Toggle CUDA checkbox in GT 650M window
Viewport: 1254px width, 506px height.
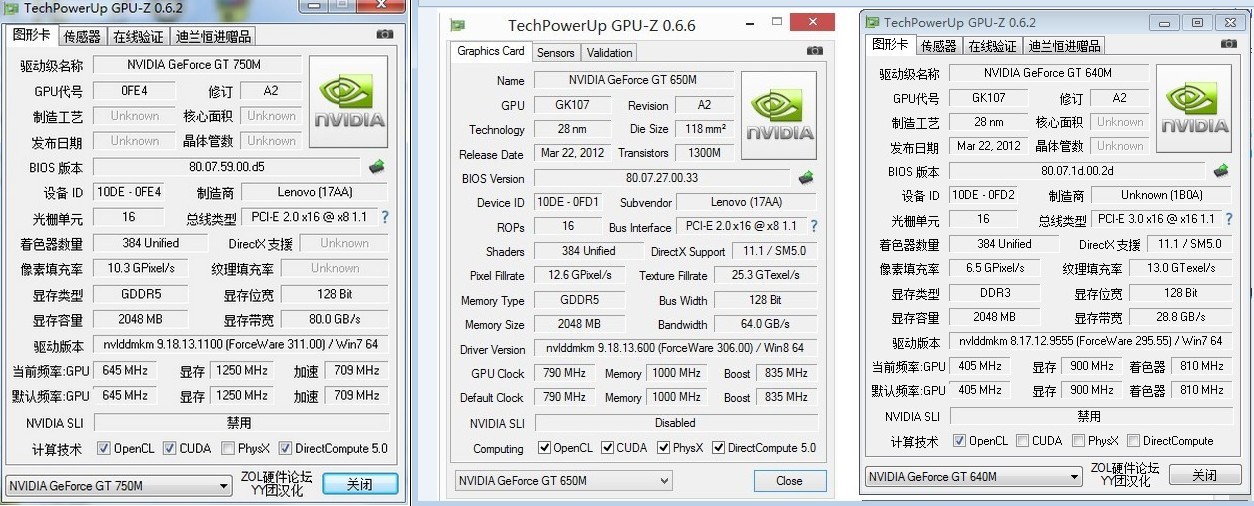pos(607,448)
